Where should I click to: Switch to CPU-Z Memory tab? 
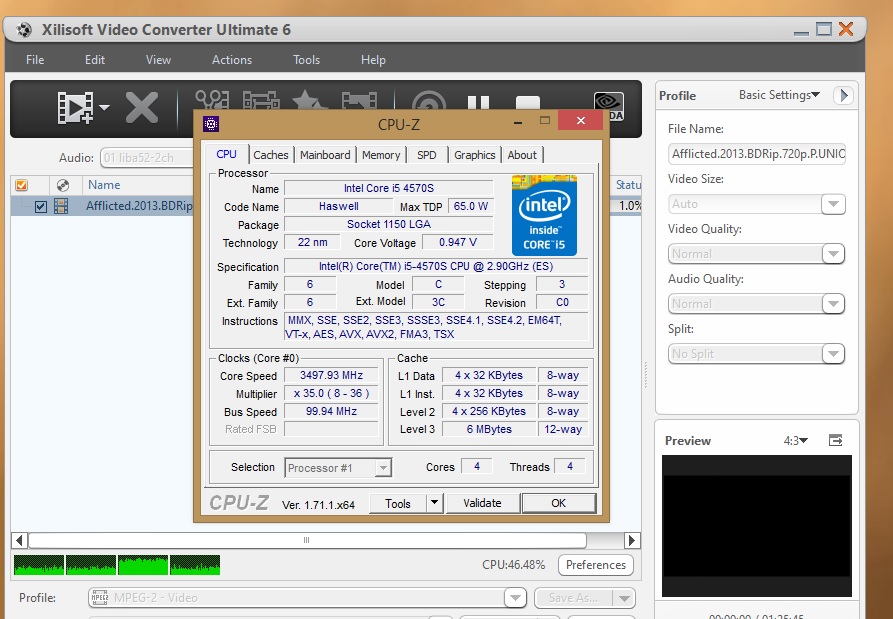[x=381, y=155]
